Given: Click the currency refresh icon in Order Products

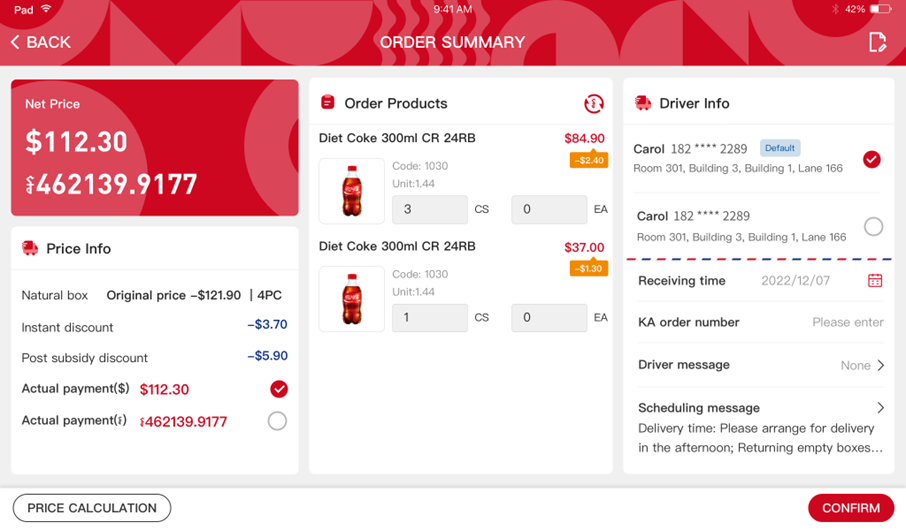Looking at the screenshot, I should click(x=593, y=103).
